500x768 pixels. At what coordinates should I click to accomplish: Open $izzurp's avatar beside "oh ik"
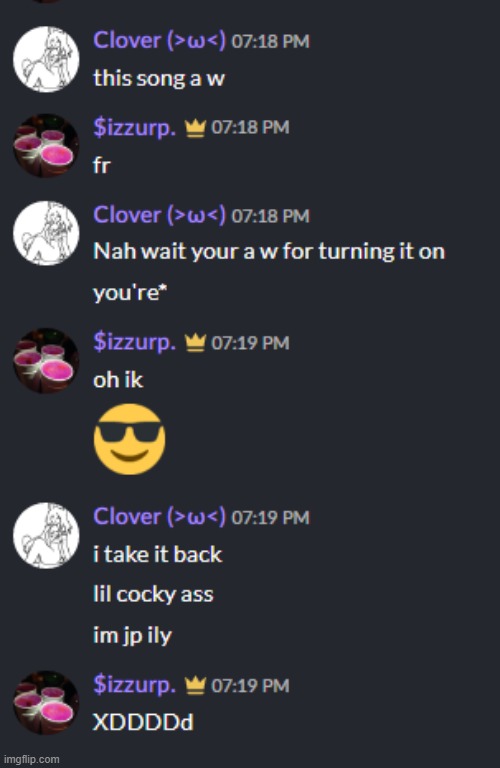(x=46, y=360)
